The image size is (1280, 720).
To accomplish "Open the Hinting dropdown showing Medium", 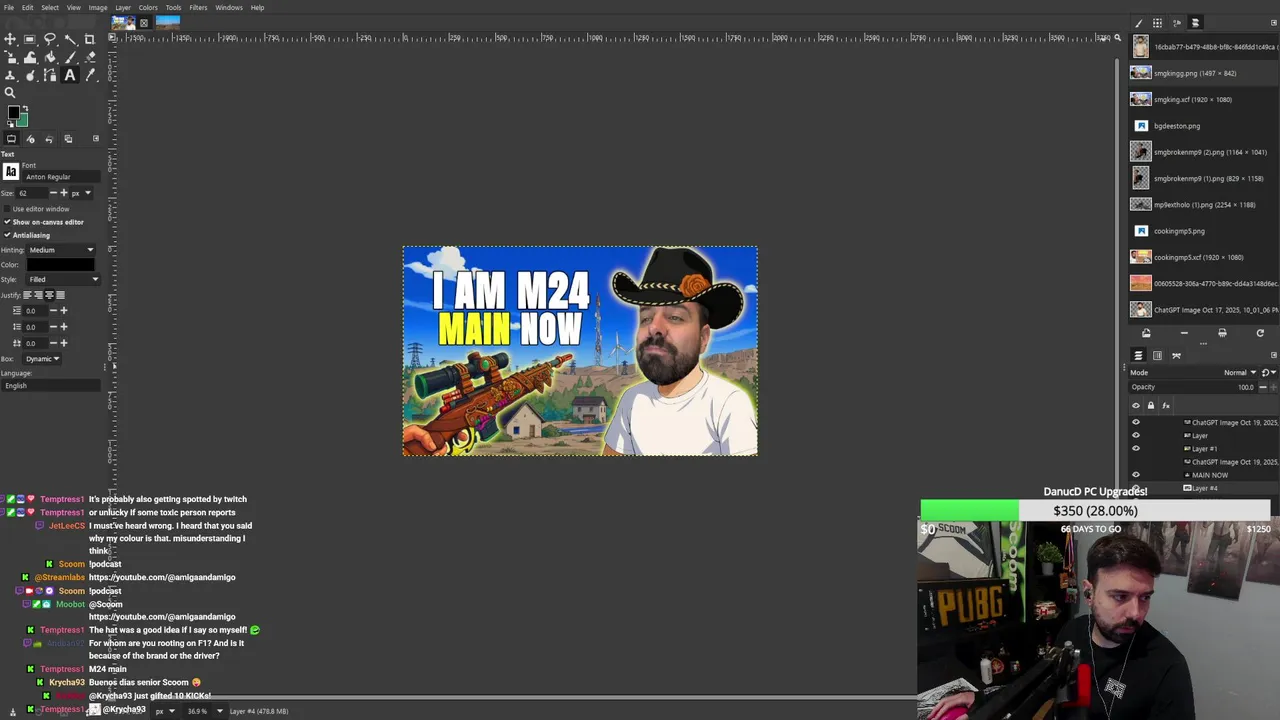I will pos(61,250).
